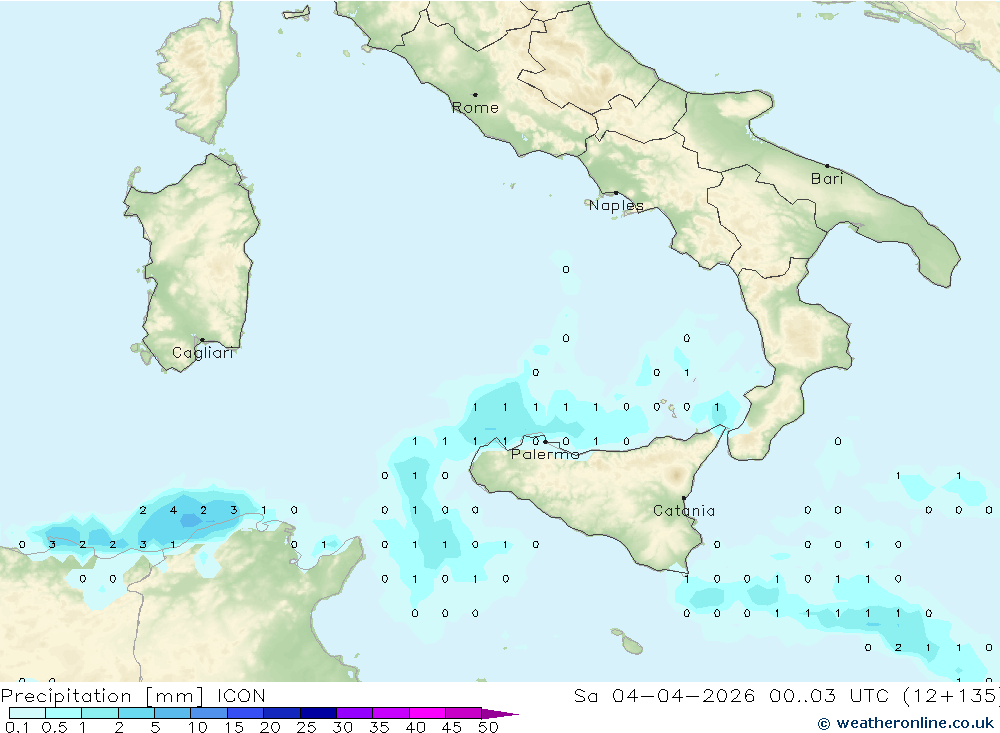This screenshot has height=733, width=1000.
Task: Click the 40–45 mm legend swatch
Action: point(427,713)
